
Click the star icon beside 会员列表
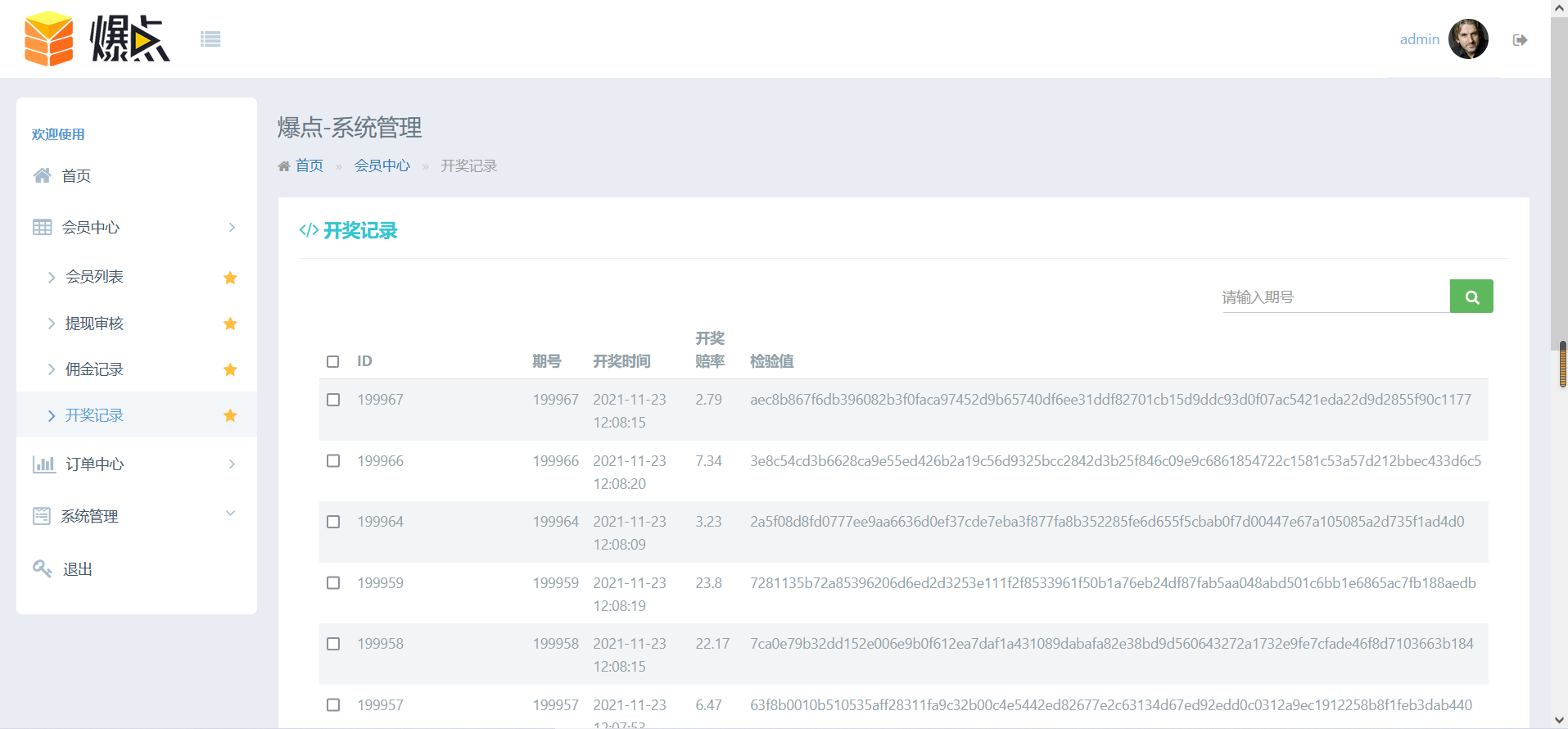point(230,278)
